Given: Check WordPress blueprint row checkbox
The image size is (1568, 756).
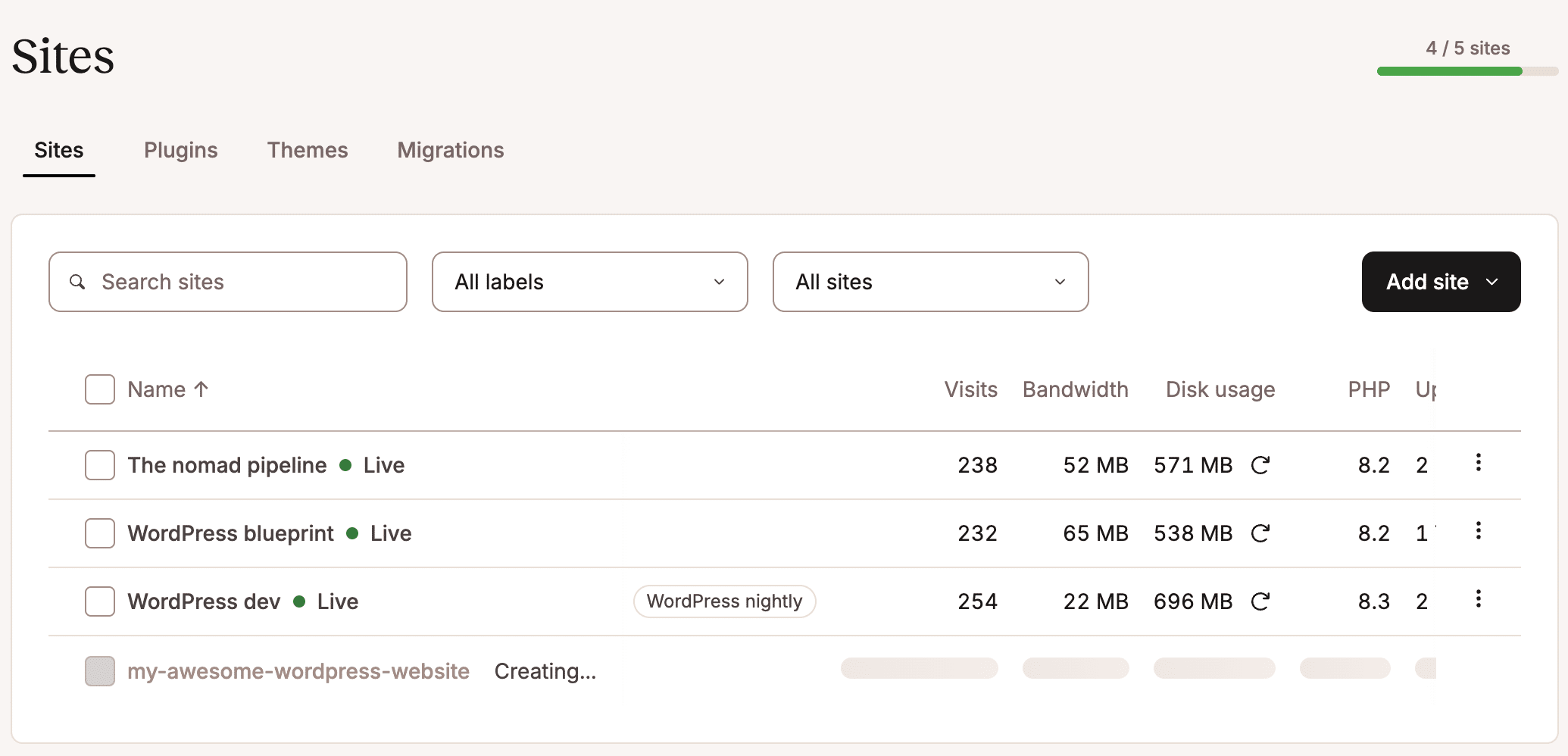Looking at the screenshot, I should coord(100,533).
